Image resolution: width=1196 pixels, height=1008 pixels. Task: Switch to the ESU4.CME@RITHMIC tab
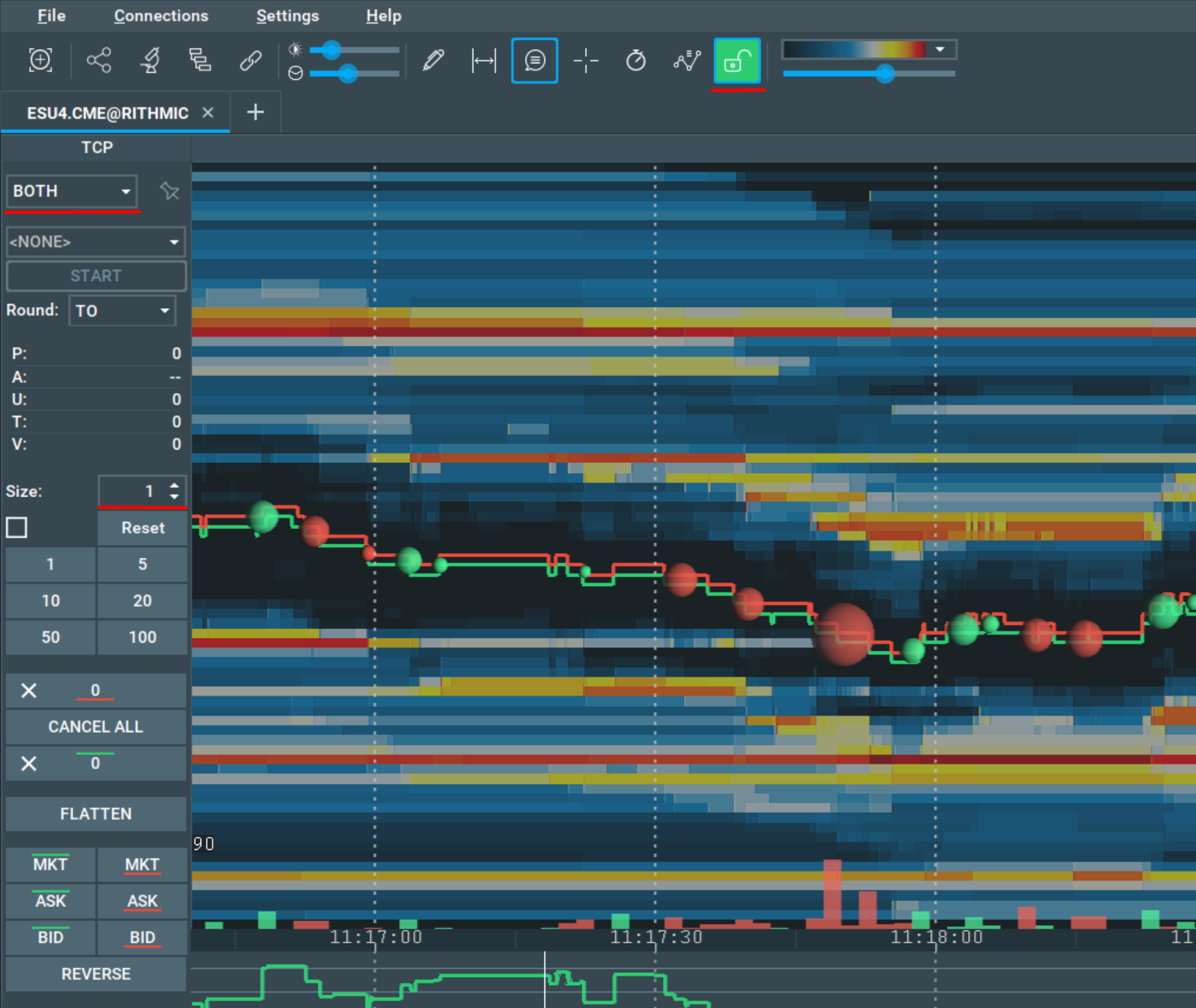pyautogui.click(x=108, y=112)
